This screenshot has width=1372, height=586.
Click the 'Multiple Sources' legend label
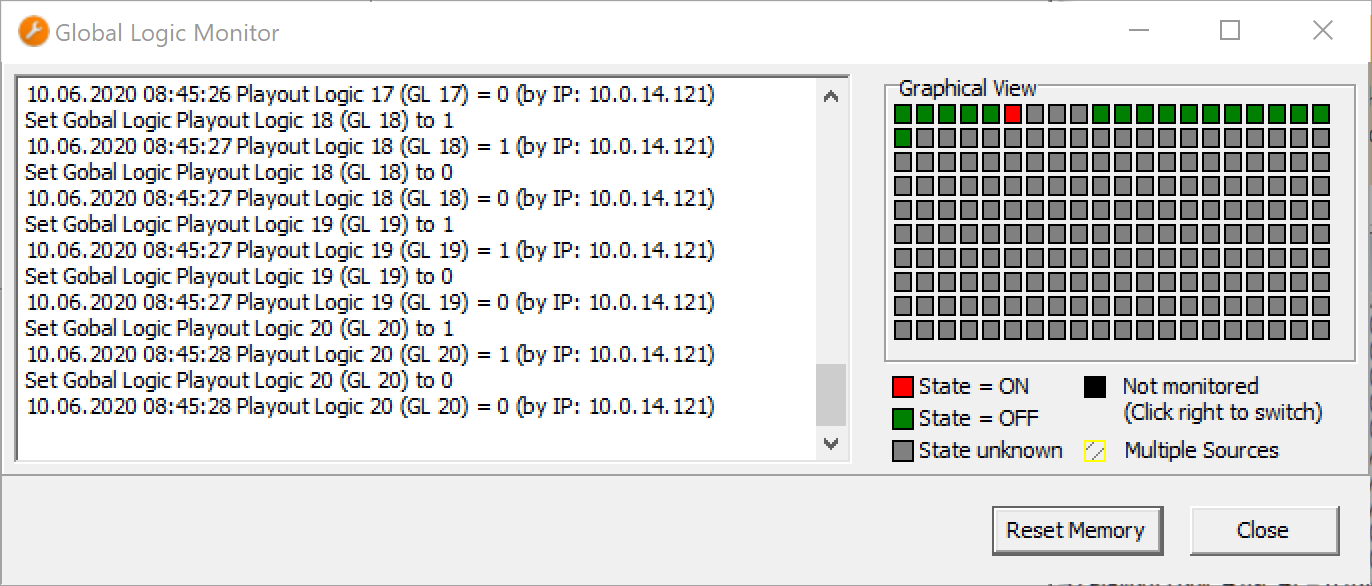tap(1201, 451)
